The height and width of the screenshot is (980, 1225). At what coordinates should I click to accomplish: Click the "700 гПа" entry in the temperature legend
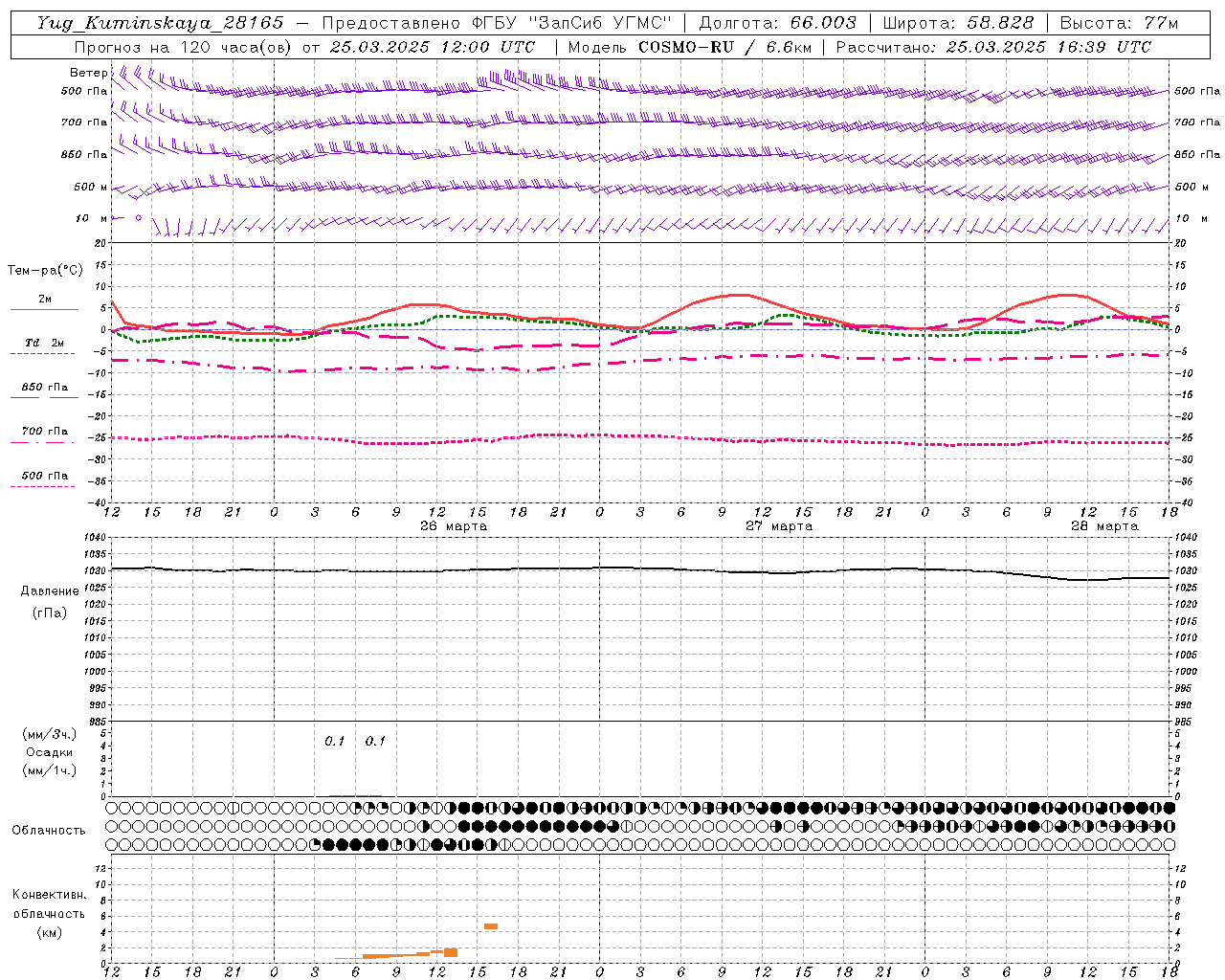45,432
